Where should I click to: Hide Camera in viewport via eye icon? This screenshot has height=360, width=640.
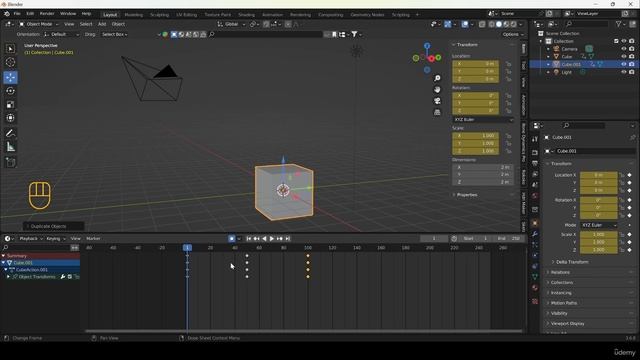tap(624, 49)
